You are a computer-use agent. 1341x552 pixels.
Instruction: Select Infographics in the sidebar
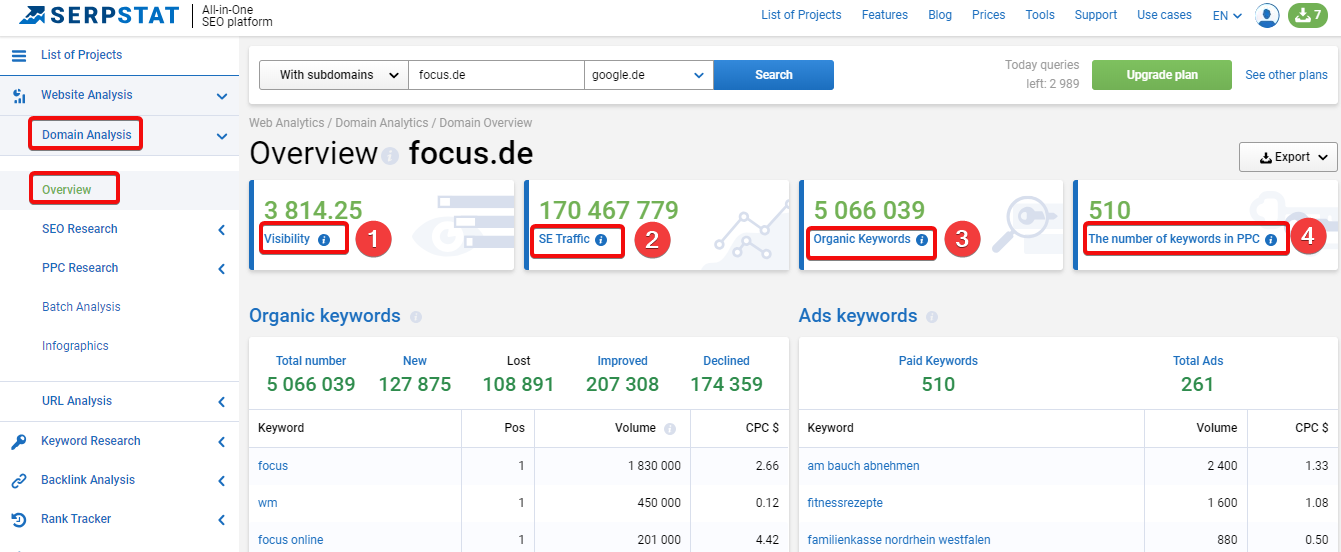click(x=75, y=346)
